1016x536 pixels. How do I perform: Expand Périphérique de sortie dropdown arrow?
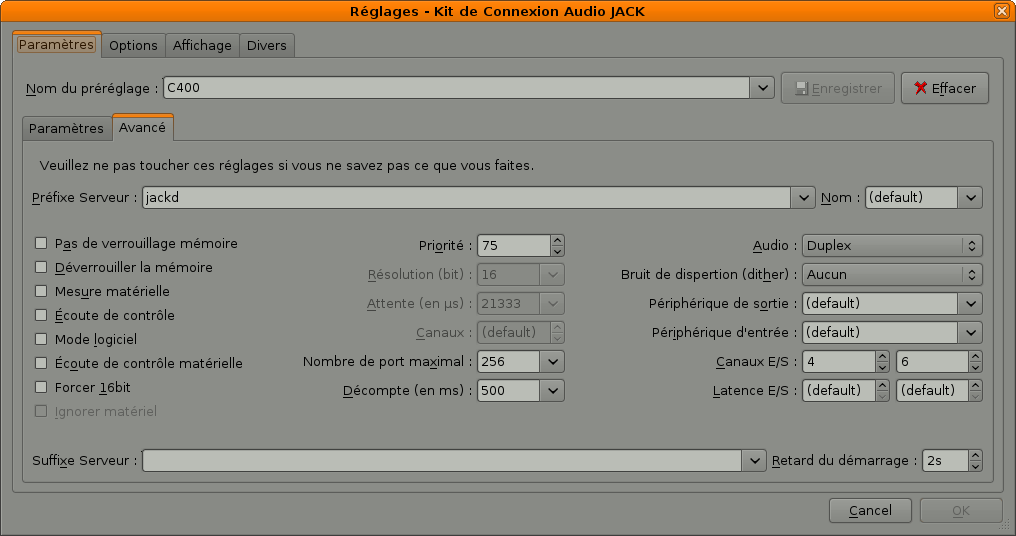(971, 303)
